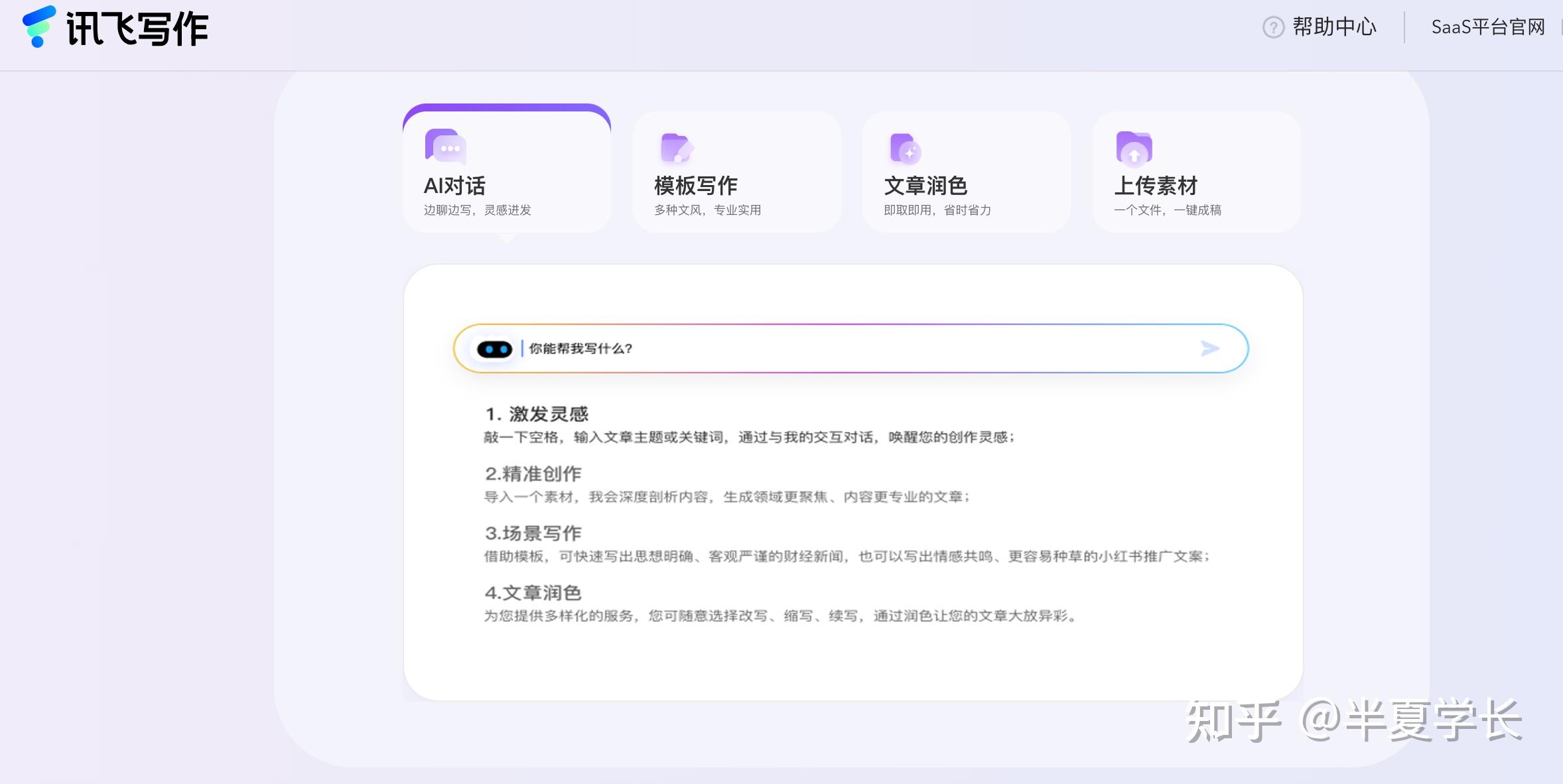
Task: Open the 上传素材 tab title
Action: [1156, 186]
